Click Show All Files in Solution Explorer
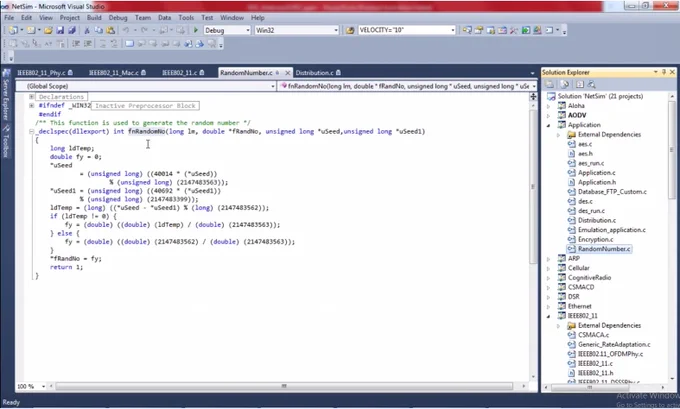This screenshot has width=680, height=409. tap(565, 84)
